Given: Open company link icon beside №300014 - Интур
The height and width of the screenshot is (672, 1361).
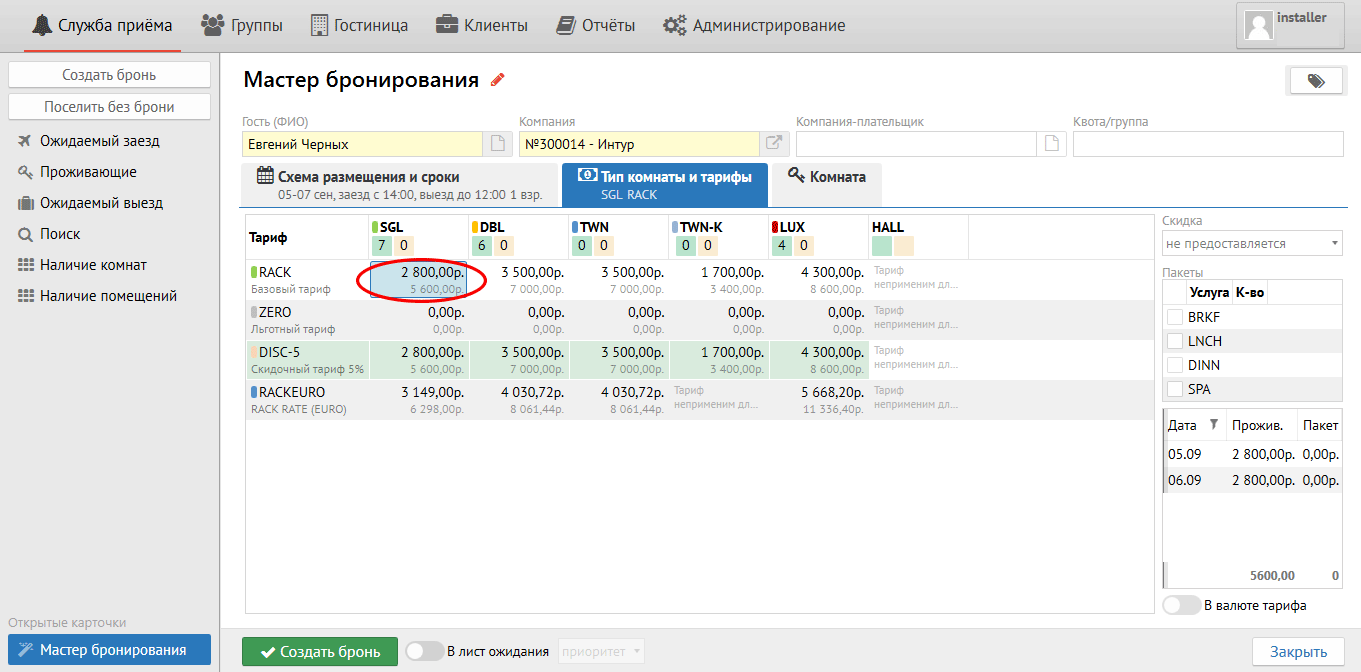Looking at the screenshot, I should pyautogui.click(x=774, y=144).
